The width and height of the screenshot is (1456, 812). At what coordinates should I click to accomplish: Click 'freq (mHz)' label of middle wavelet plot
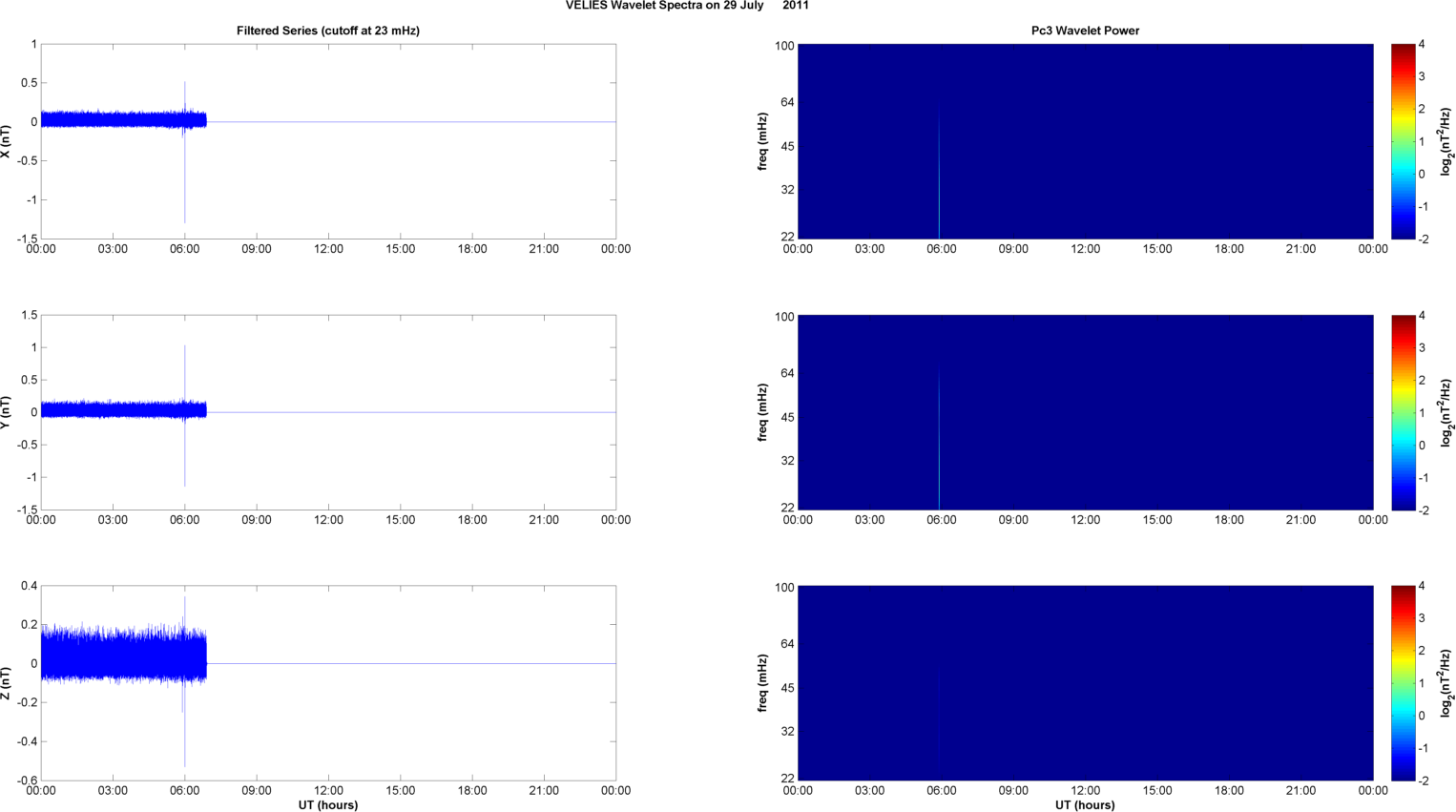762,412
